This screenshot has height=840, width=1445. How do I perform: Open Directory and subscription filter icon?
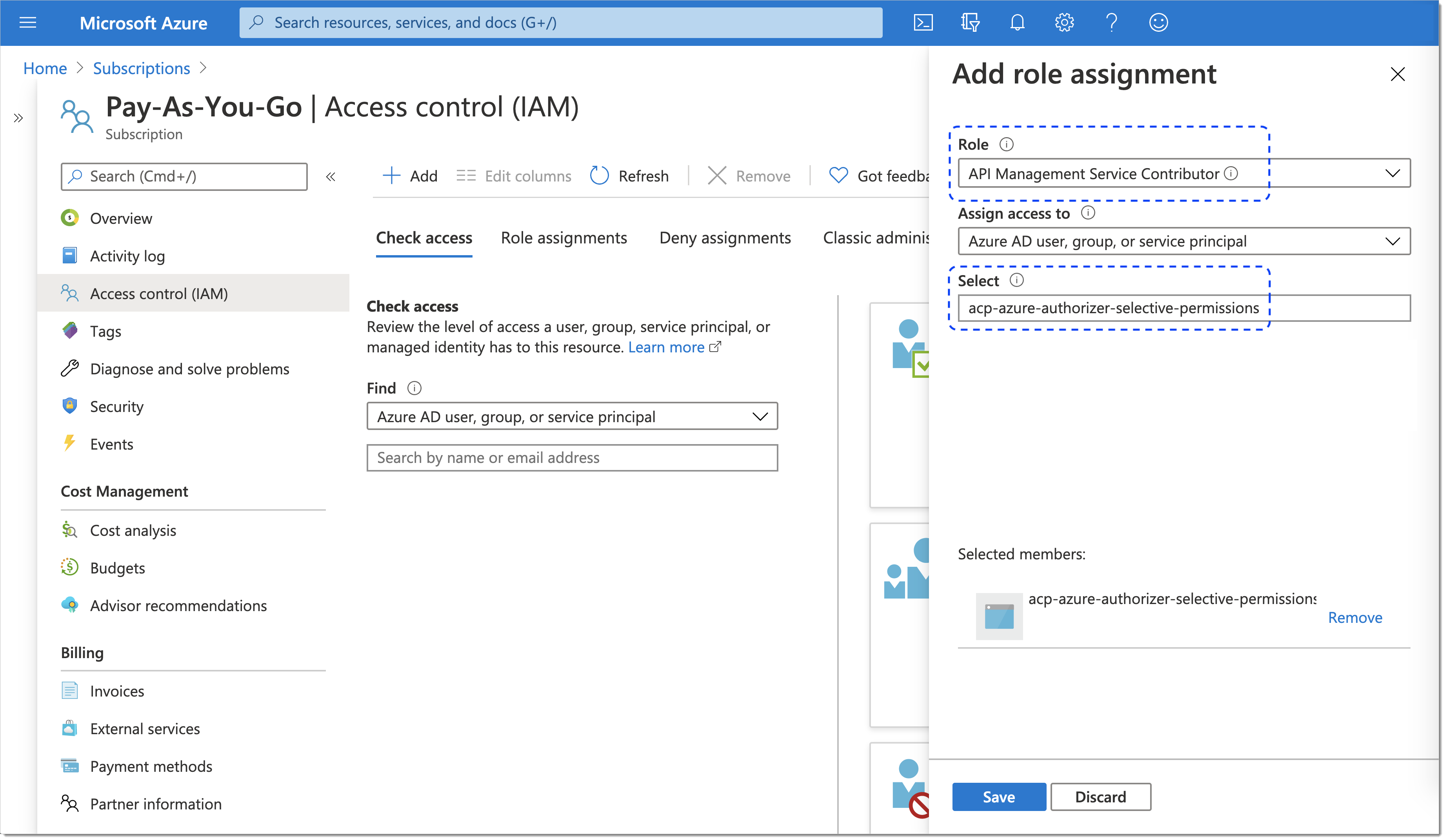(970, 22)
